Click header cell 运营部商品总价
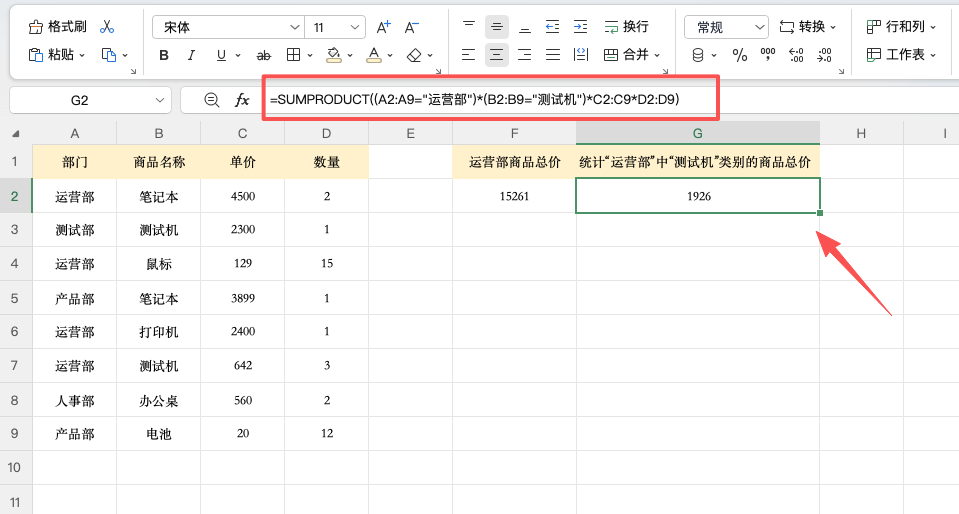 tap(514, 162)
